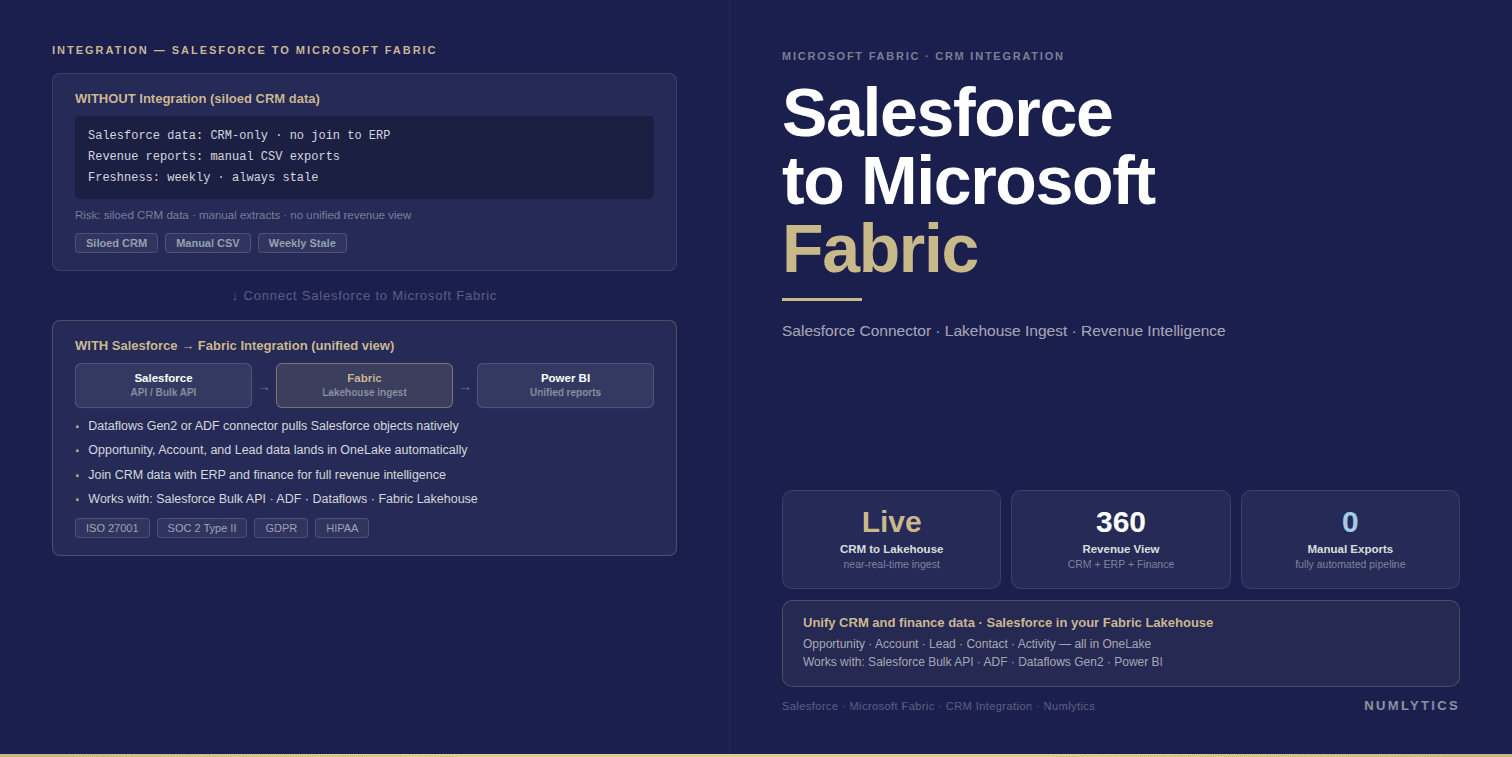The width and height of the screenshot is (1512, 757).
Task: Click the 'INTEGRATION — SALESFORCE TO MICROSOFT FABRIC' header
Action: click(244, 50)
